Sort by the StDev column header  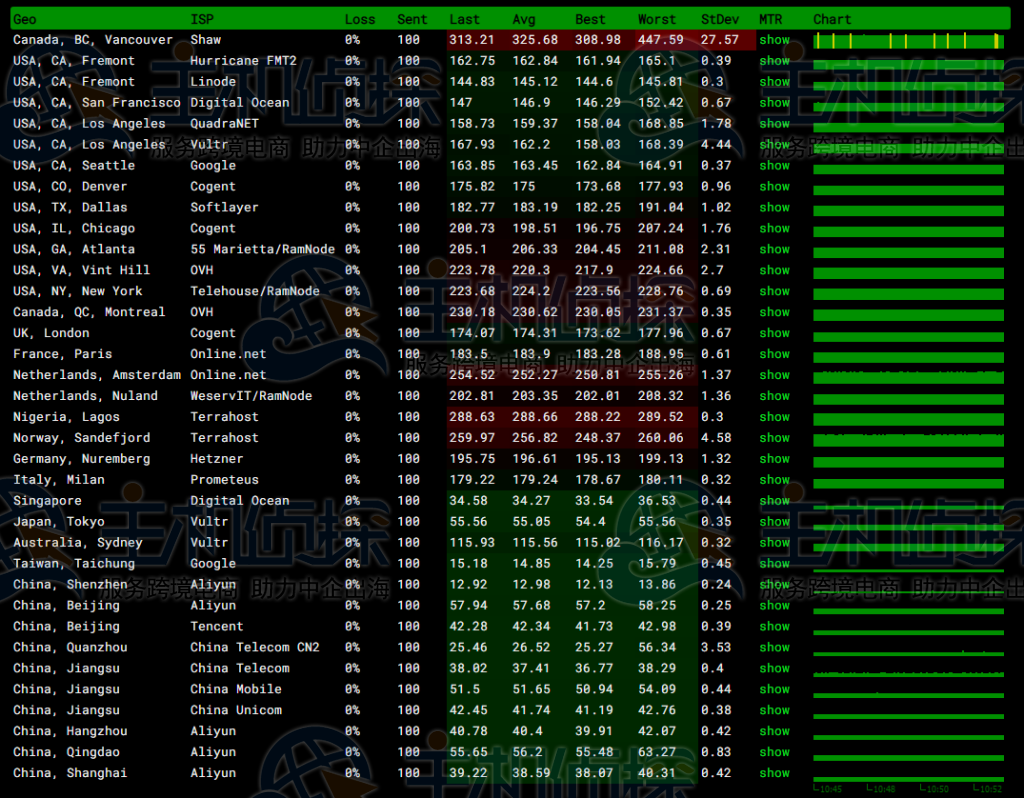(720, 20)
